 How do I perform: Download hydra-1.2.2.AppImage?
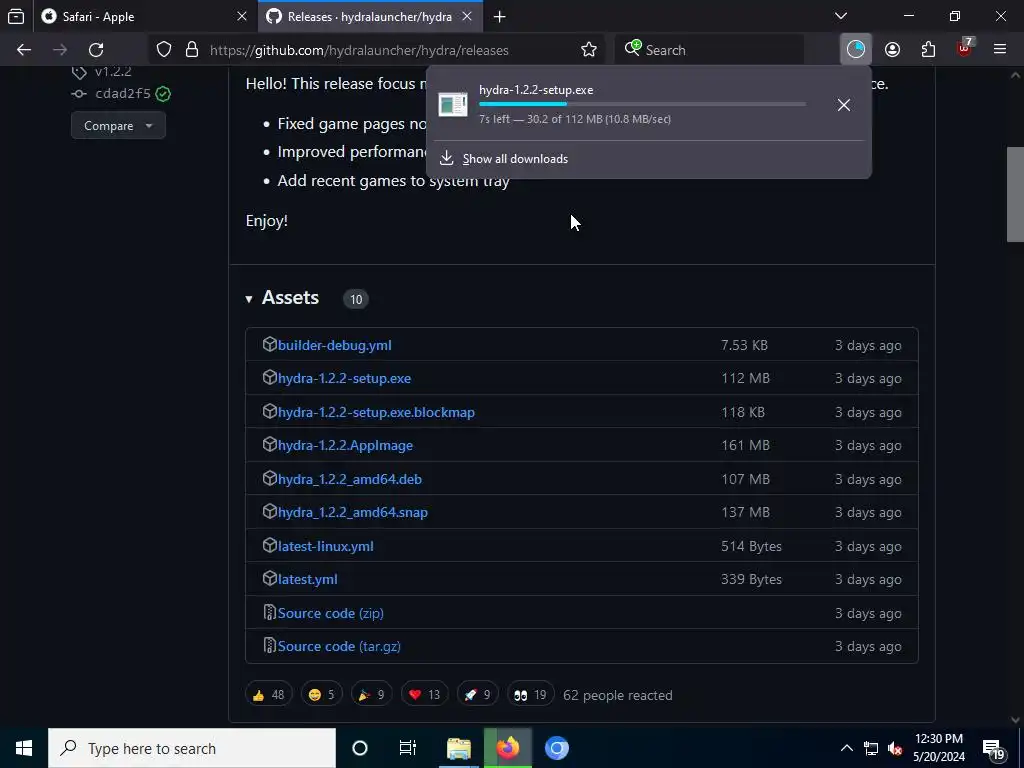[x=345, y=445]
